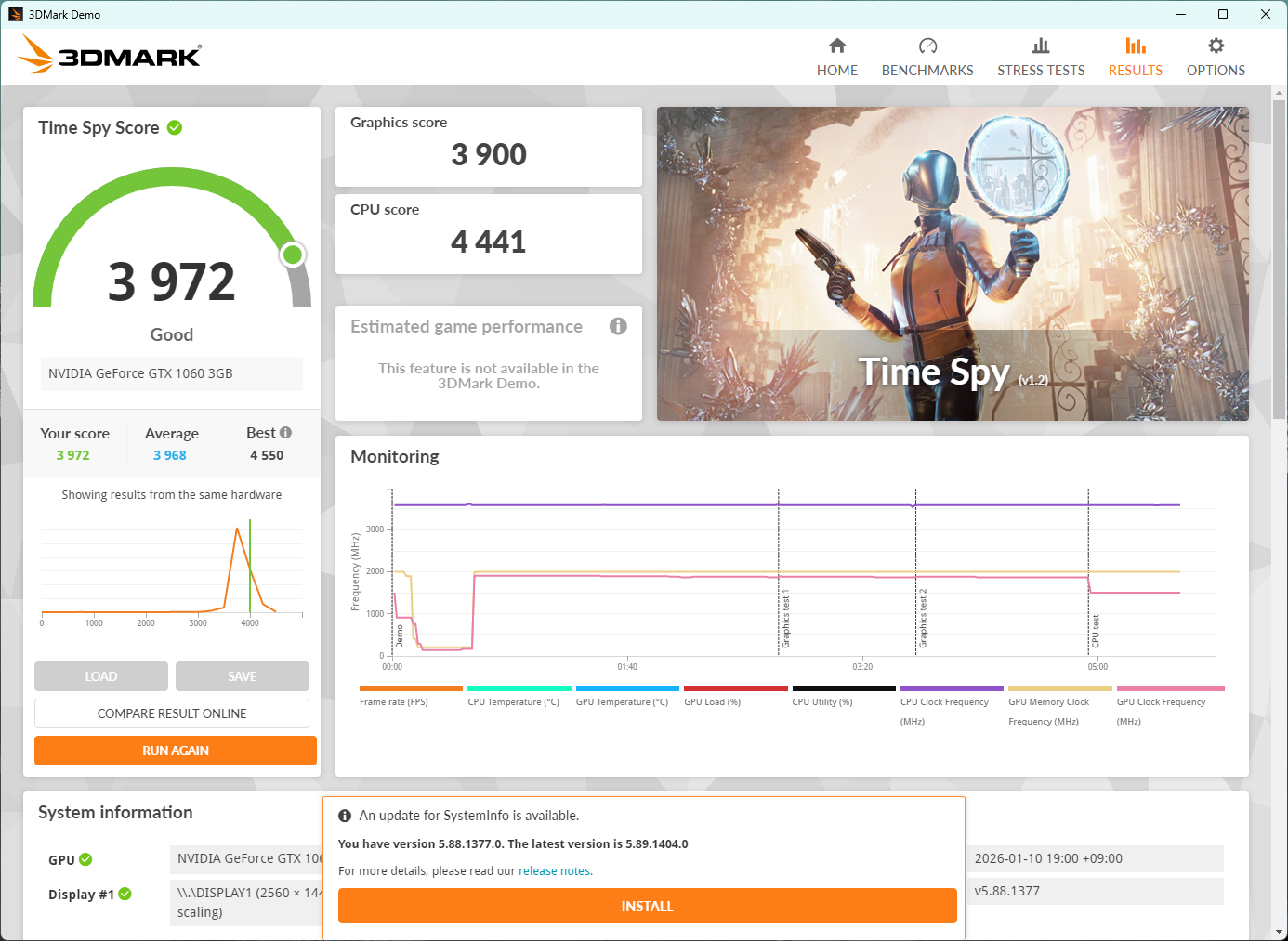Click the LOAD button
The width and height of the screenshot is (1288, 941).
pos(101,676)
